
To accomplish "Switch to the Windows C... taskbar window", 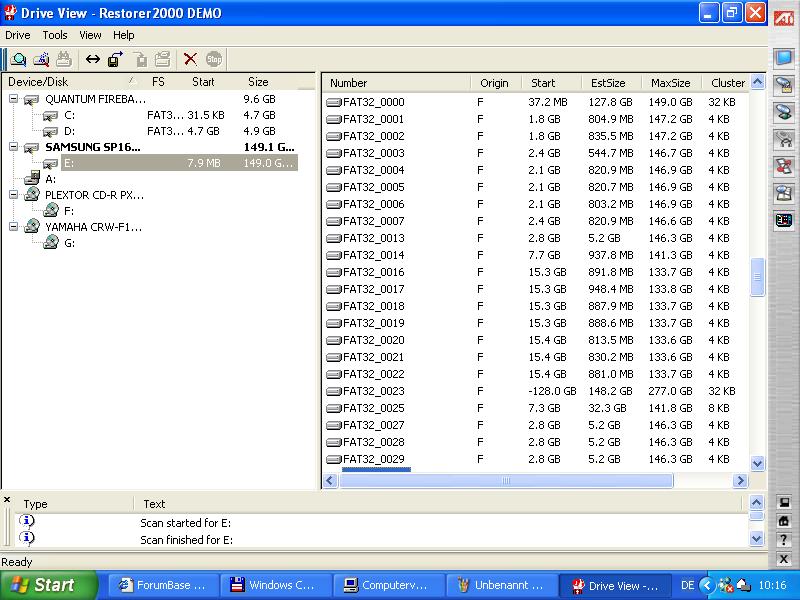I will tap(276, 585).
